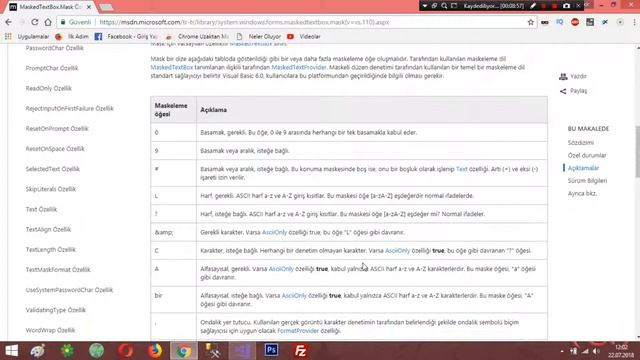Jump to Sözdizimi section
The height and width of the screenshot is (360, 640).
[580, 143]
